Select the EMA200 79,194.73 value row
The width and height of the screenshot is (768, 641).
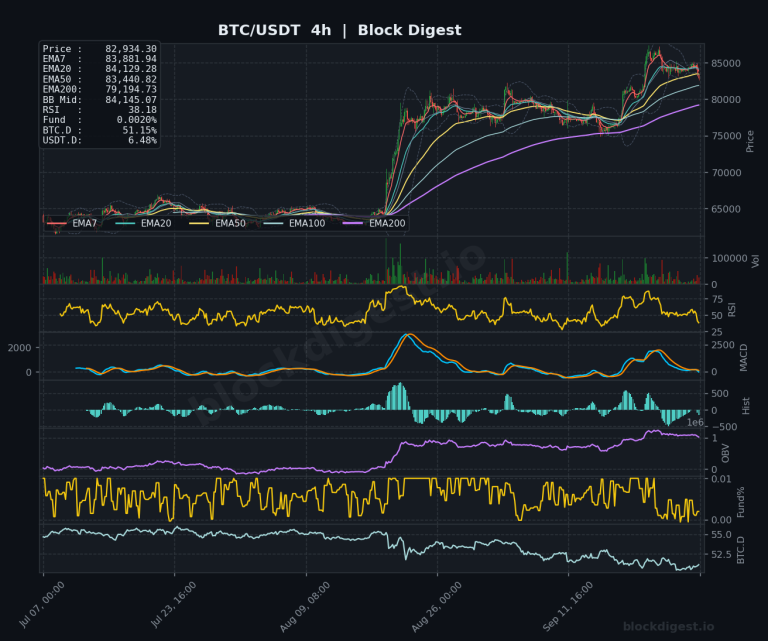tap(99, 90)
